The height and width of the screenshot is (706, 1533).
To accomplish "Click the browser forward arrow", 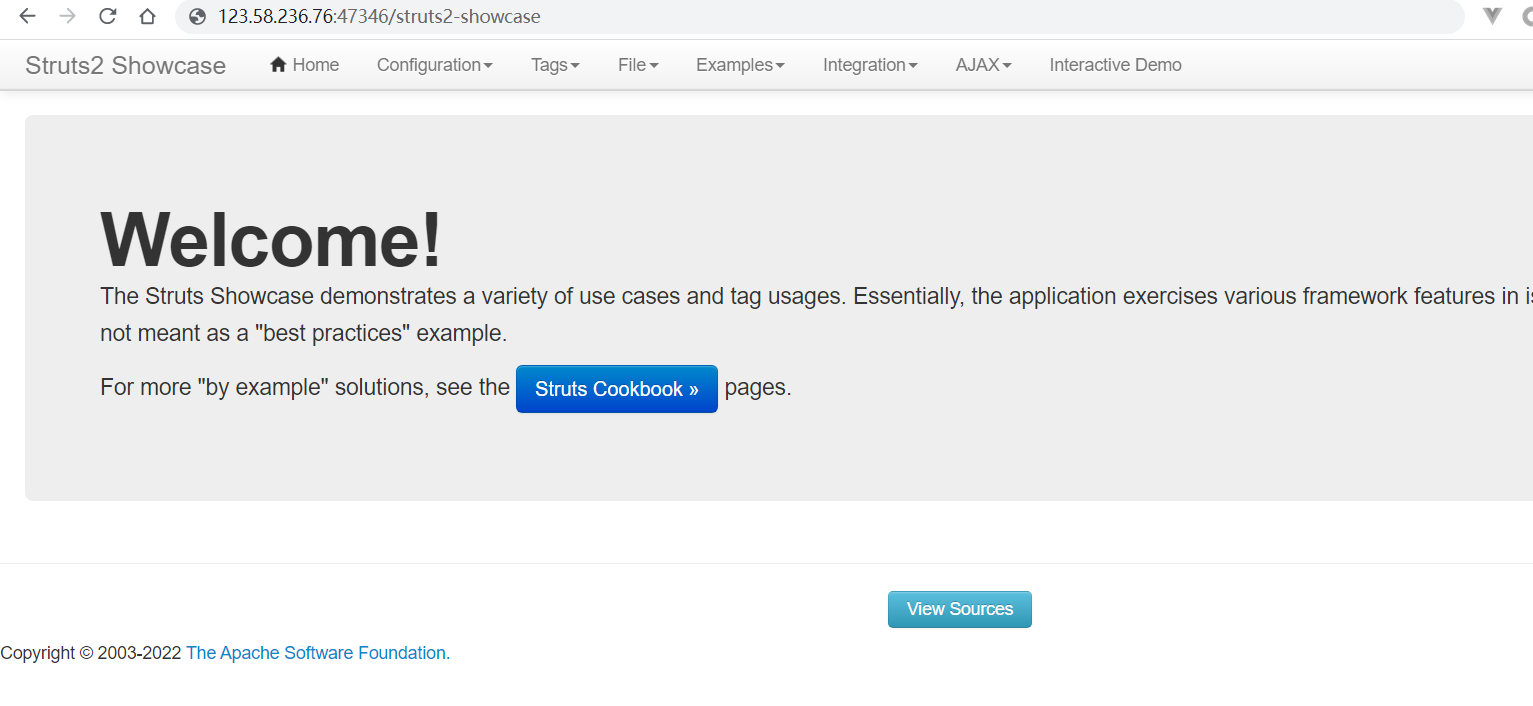I will pos(67,16).
